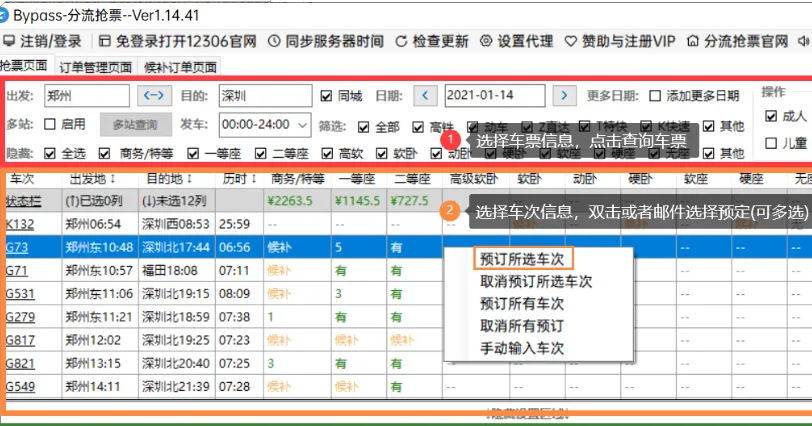Toggle the 筛选 全部 checkbox
The image size is (812, 426).
tap(364, 127)
